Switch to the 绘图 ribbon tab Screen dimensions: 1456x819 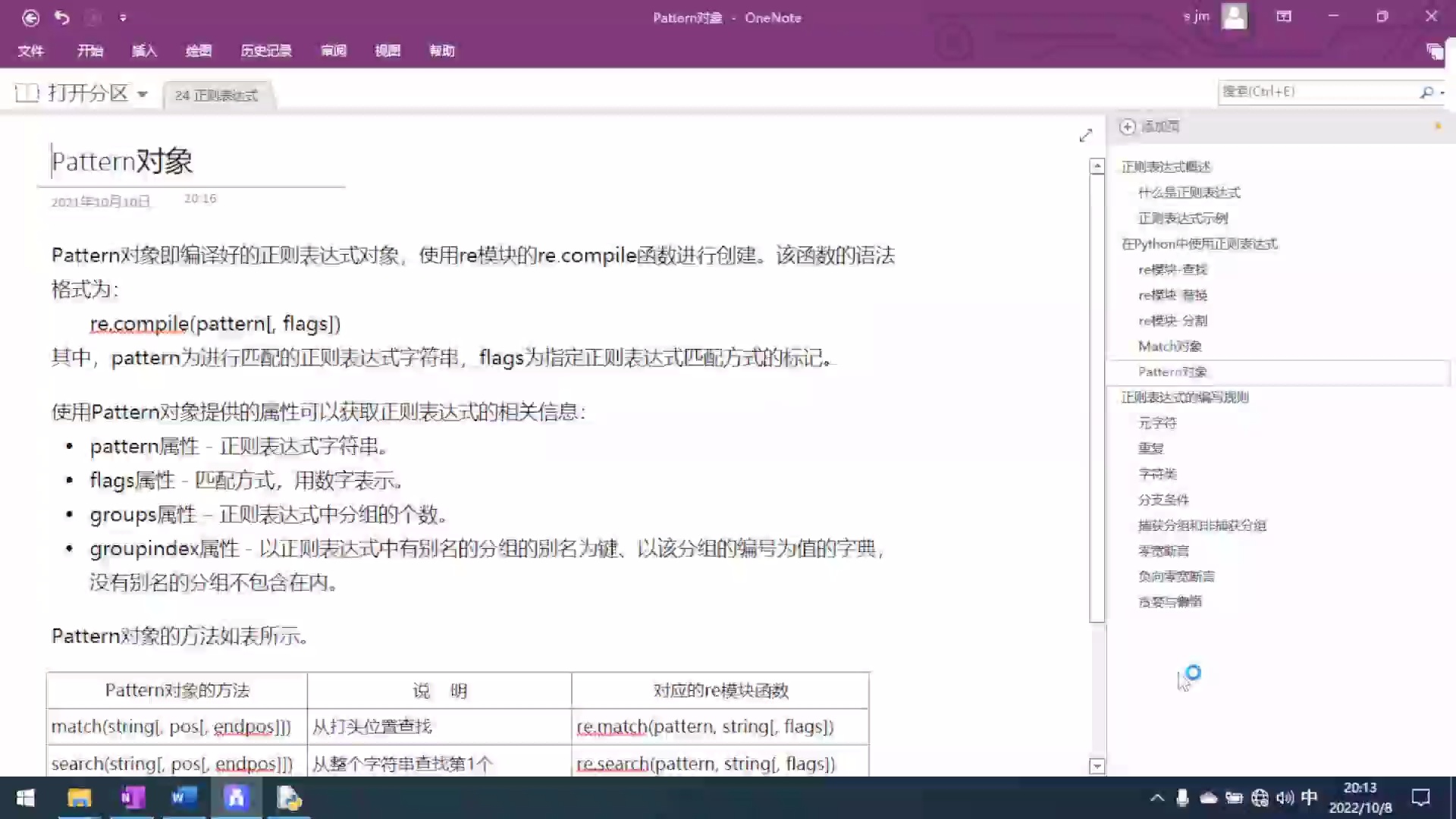coord(199,51)
